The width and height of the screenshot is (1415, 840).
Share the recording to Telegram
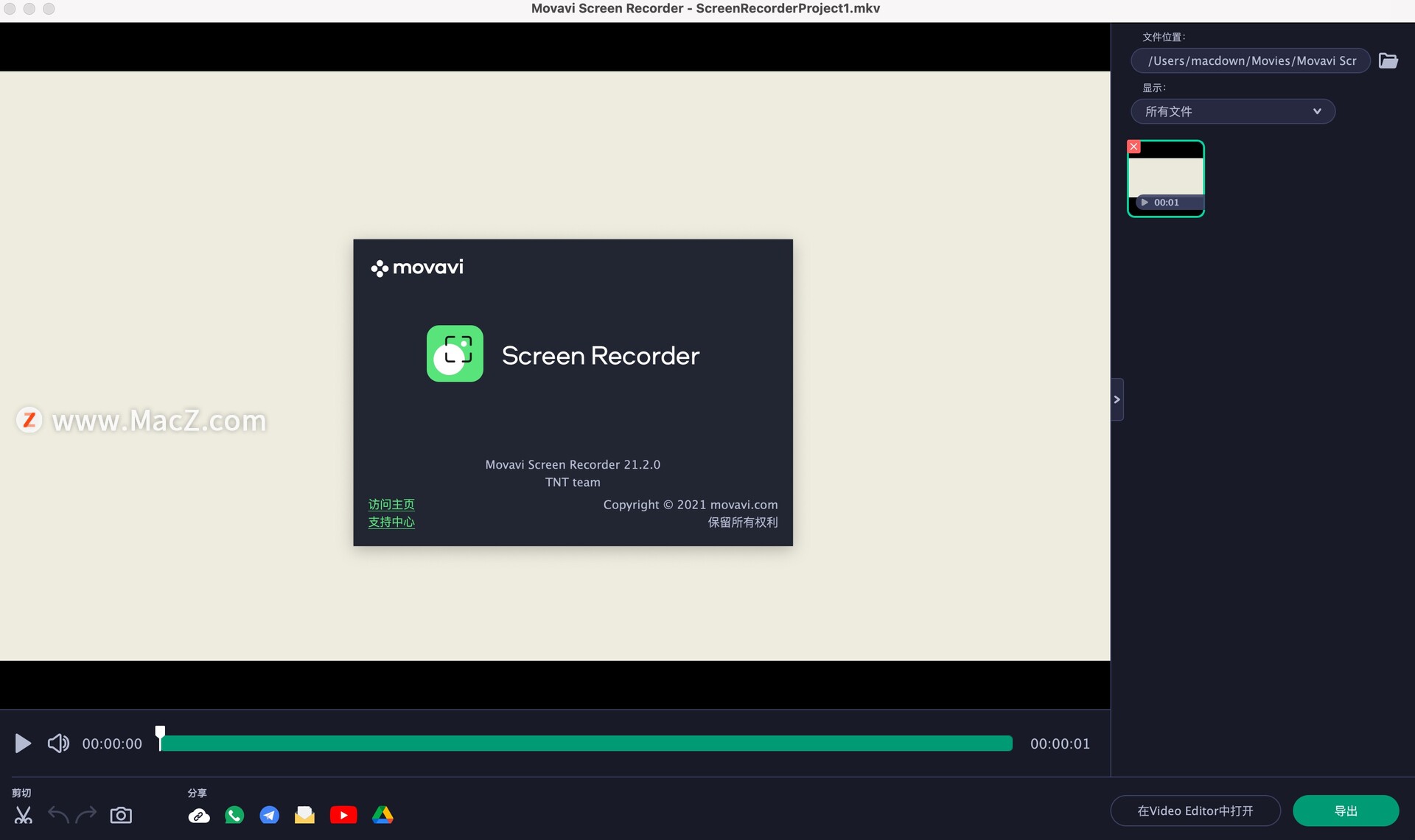(x=270, y=815)
